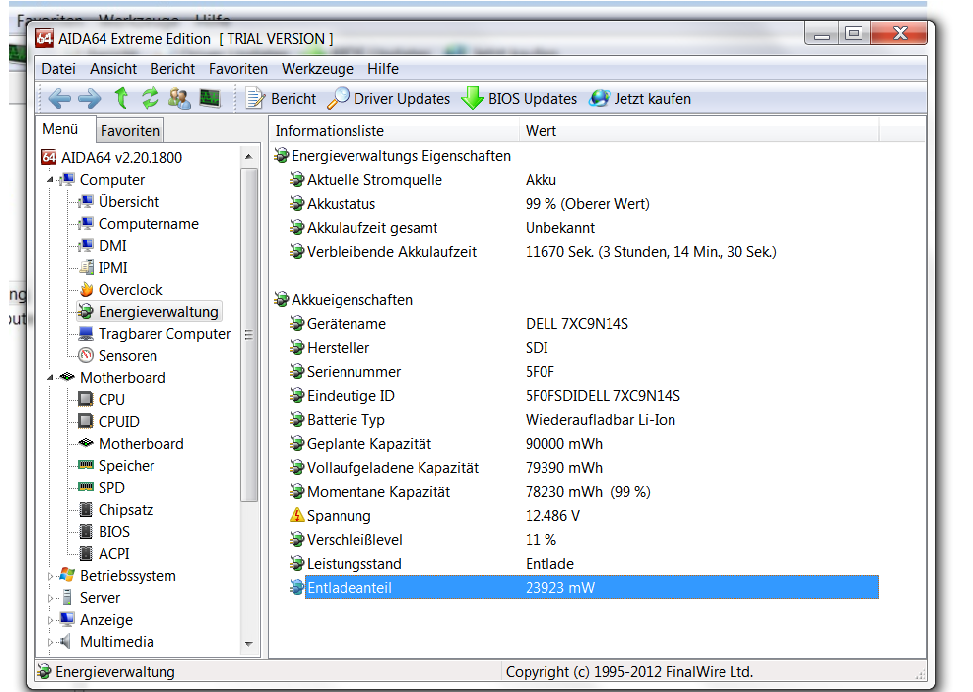The width and height of the screenshot is (973, 692).
Task: Select the highlighted Entladeanteil row
Action: 583,588
